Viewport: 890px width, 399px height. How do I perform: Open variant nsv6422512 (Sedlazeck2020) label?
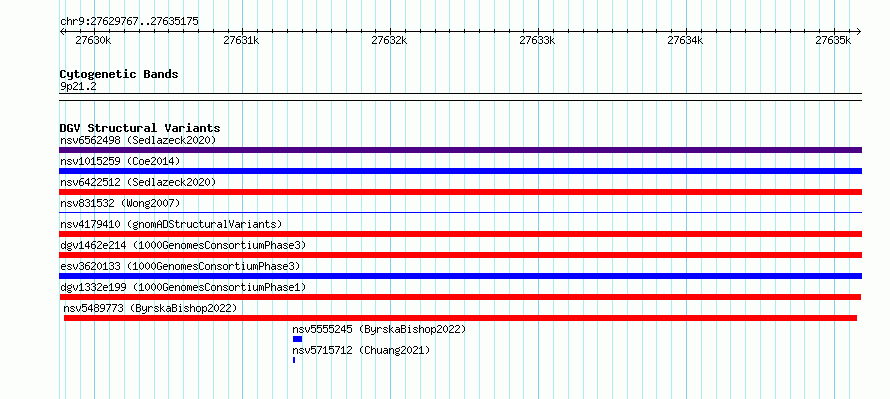point(138,182)
